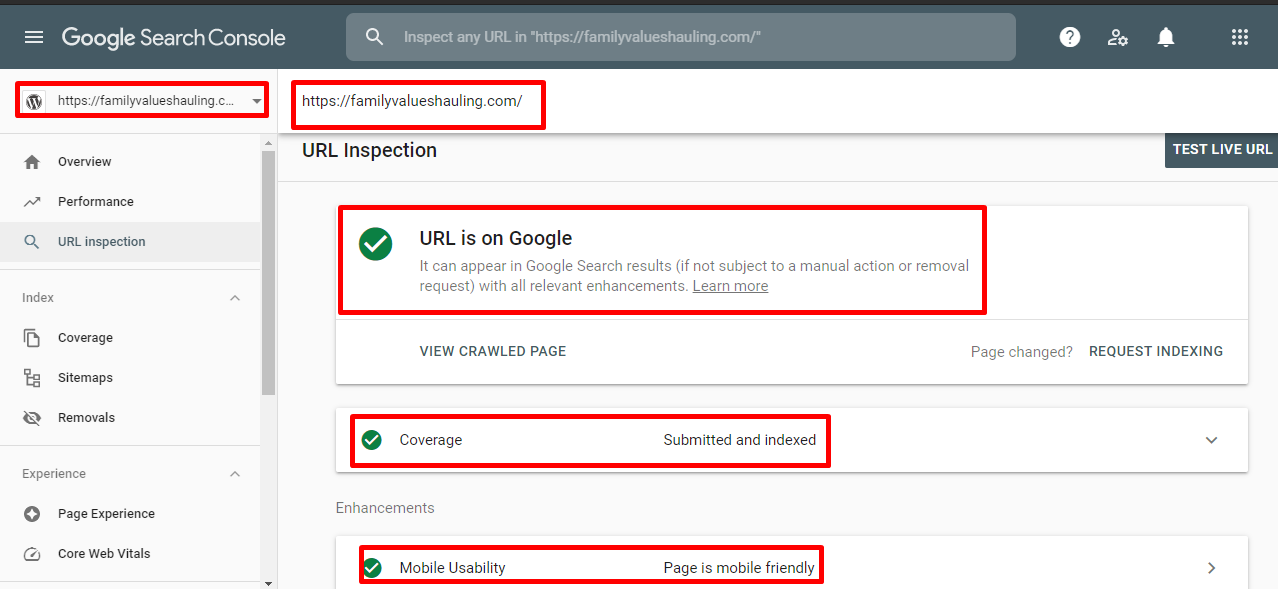Click the Page changed? text
This screenshot has height=589, width=1278.
click(1021, 352)
